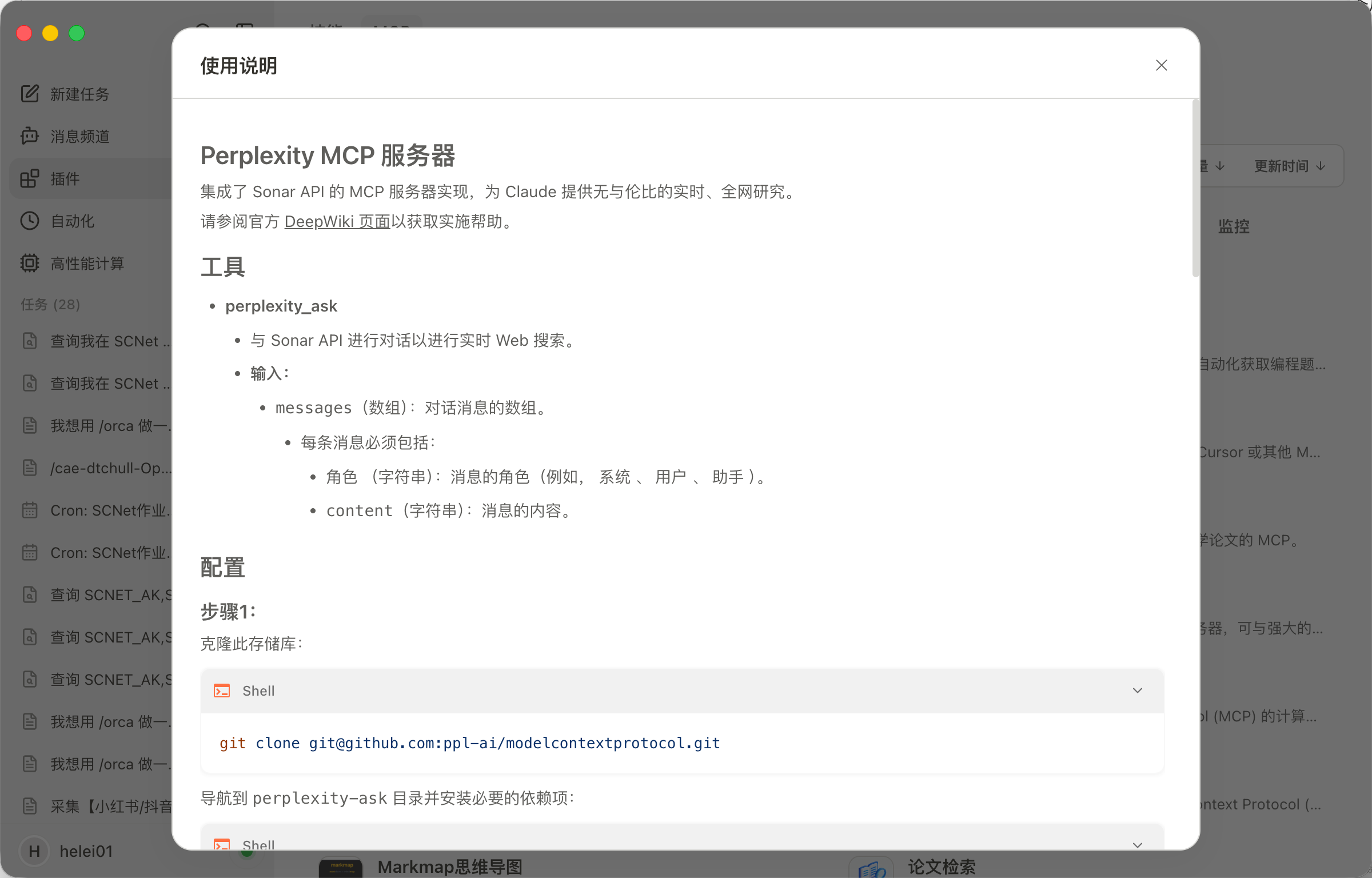Open the 消息频道 message channel icon
This screenshot has width=1372, height=878.
tap(30, 136)
